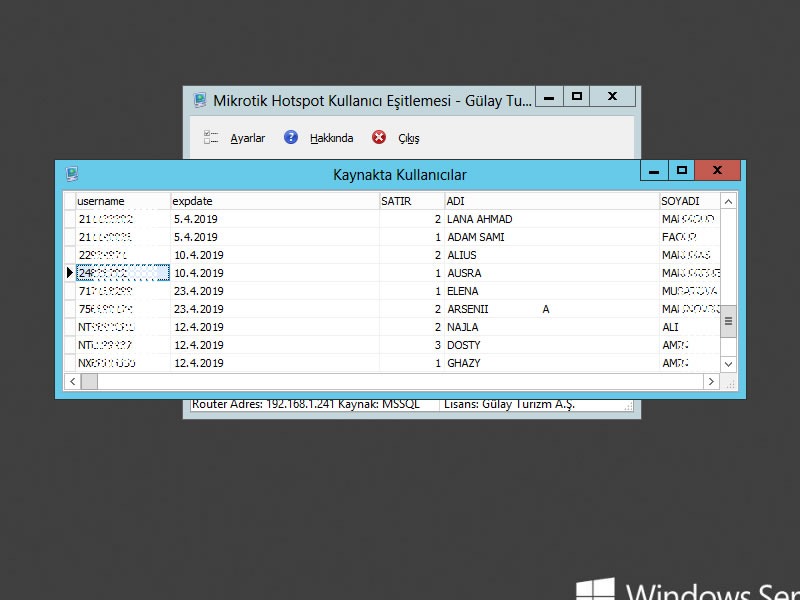This screenshot has height=600, width=800.
Task: Click the Kaynakta Kullanıcılar window icon
Action: pyautogui.click(x=72, y=174)
